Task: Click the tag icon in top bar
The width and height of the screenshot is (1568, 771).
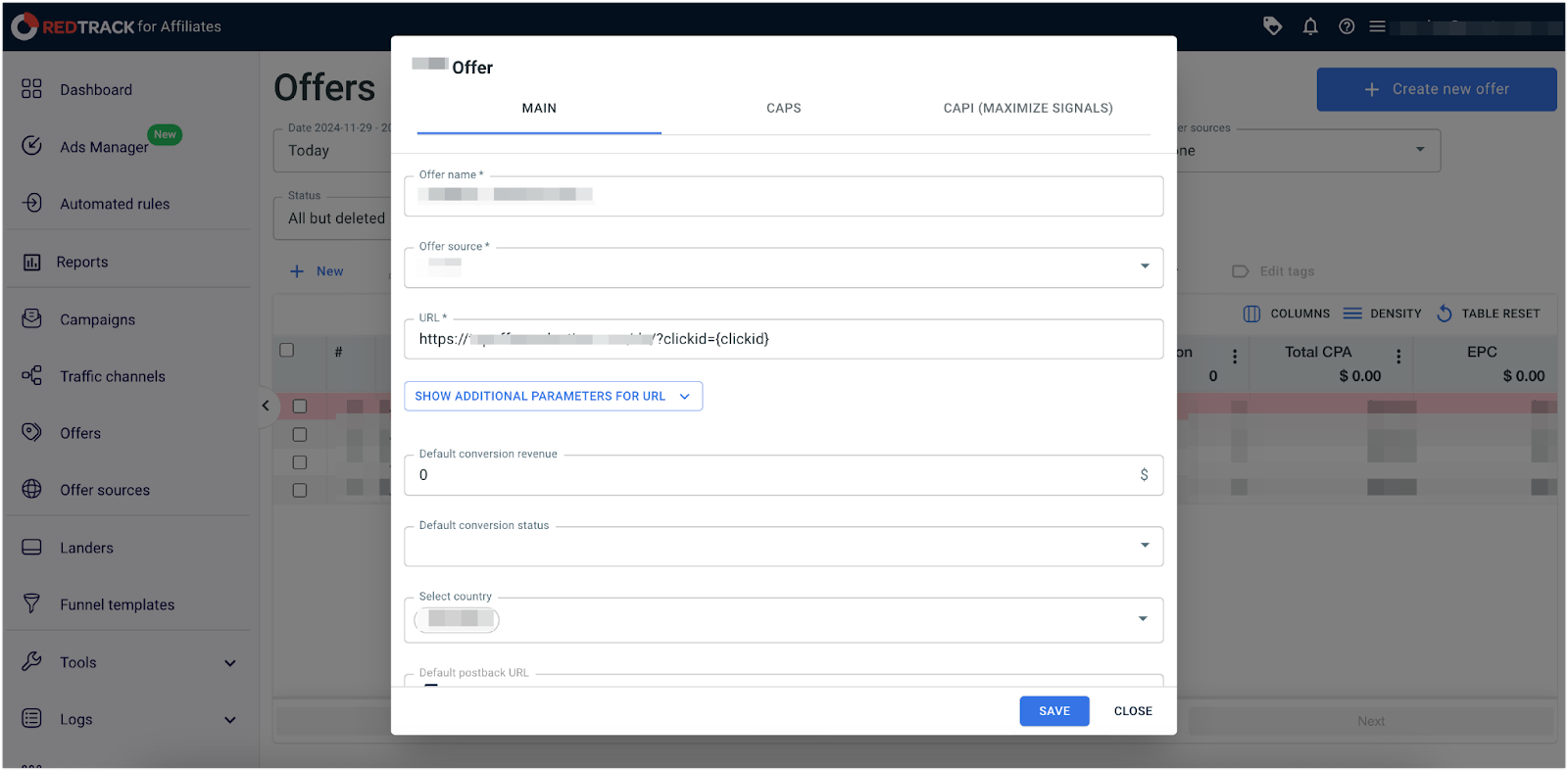Action: 1272,26
